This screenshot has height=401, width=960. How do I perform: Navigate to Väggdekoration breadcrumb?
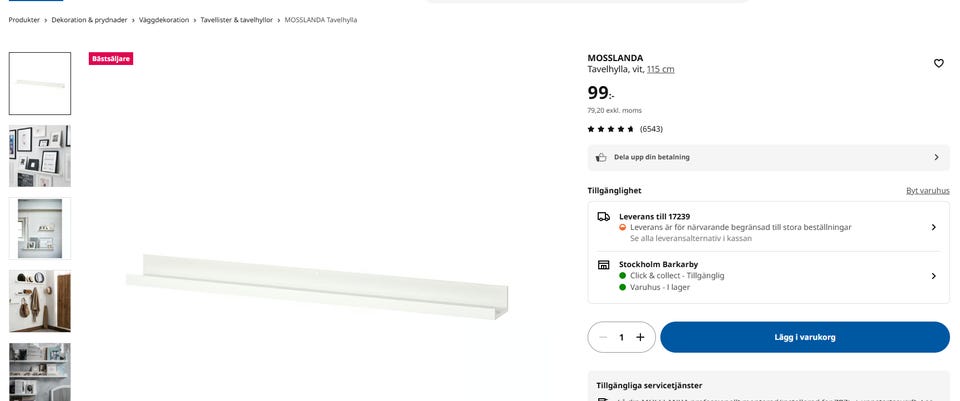click(164, 20)
